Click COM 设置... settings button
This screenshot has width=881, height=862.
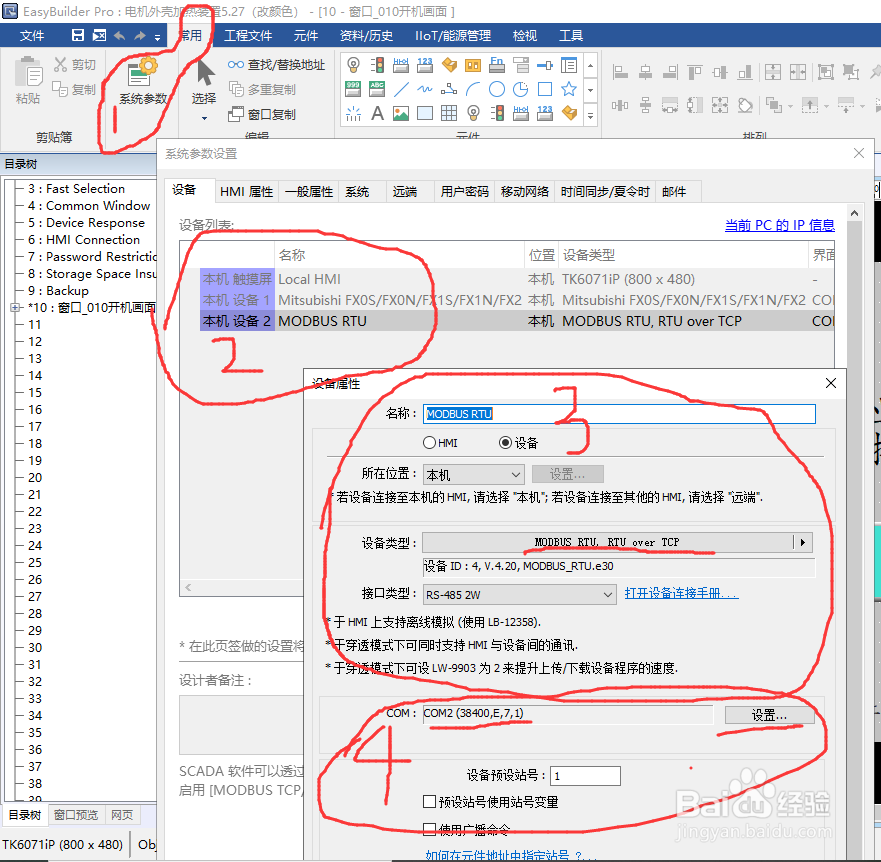tap(769, 715)
